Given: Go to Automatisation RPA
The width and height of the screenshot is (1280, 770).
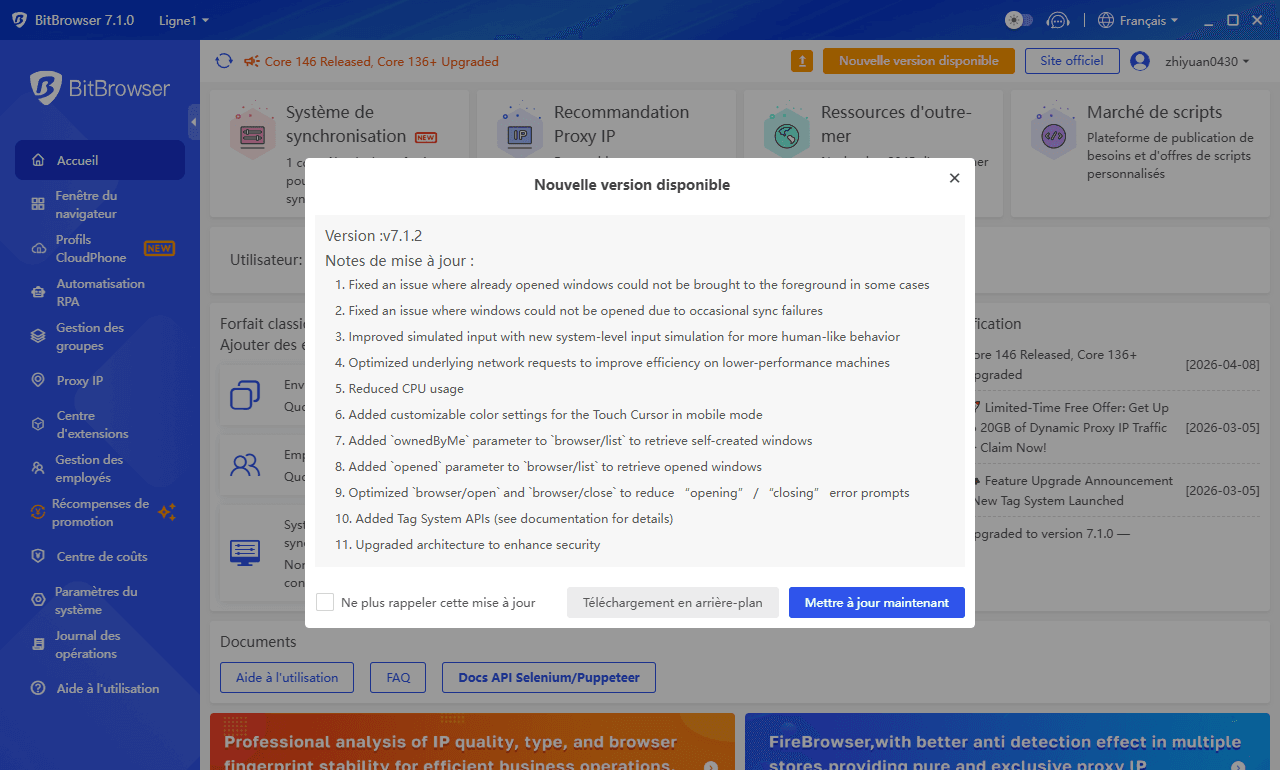Looking at the screenshot, I should 100,292.
